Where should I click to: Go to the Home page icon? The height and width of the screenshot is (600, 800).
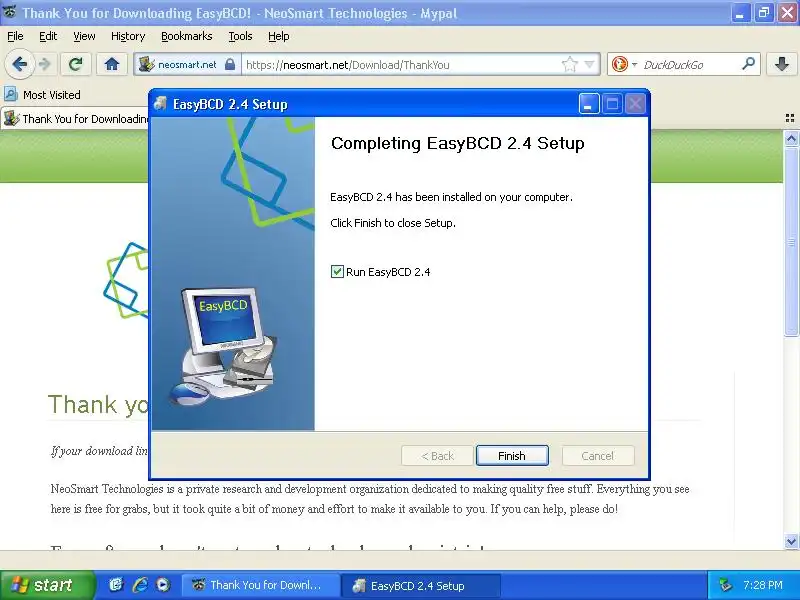pyautogui.click(x=112, y=64)
